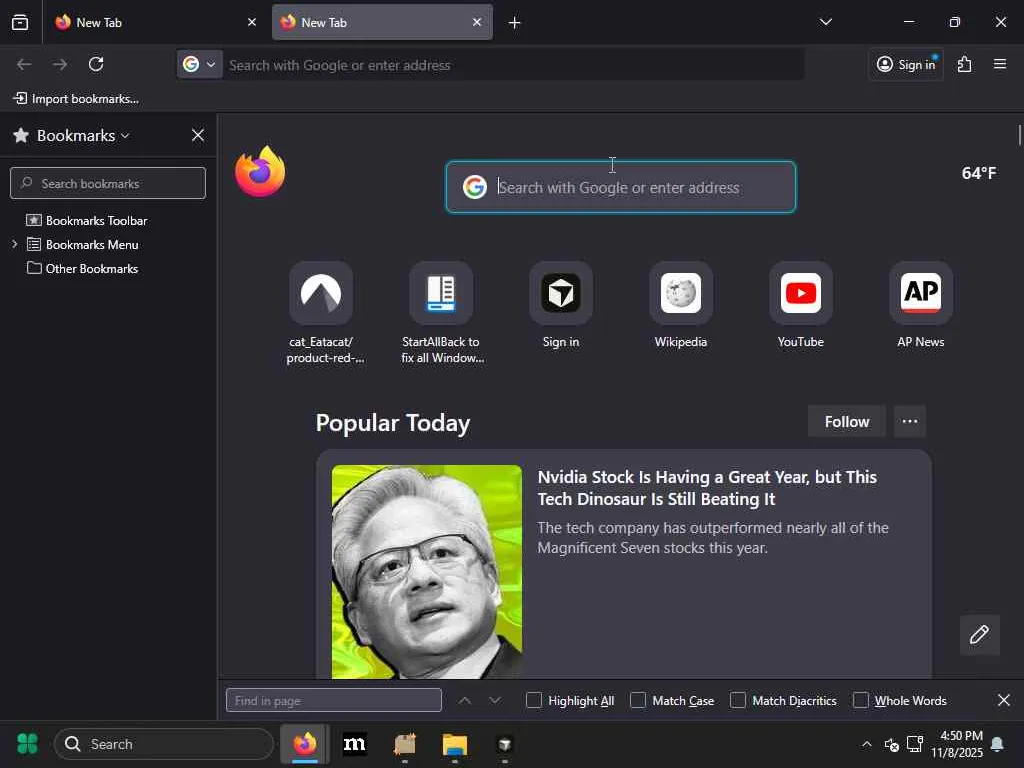Open the search engine dropdown in the address bar

(x=199, y=64)
